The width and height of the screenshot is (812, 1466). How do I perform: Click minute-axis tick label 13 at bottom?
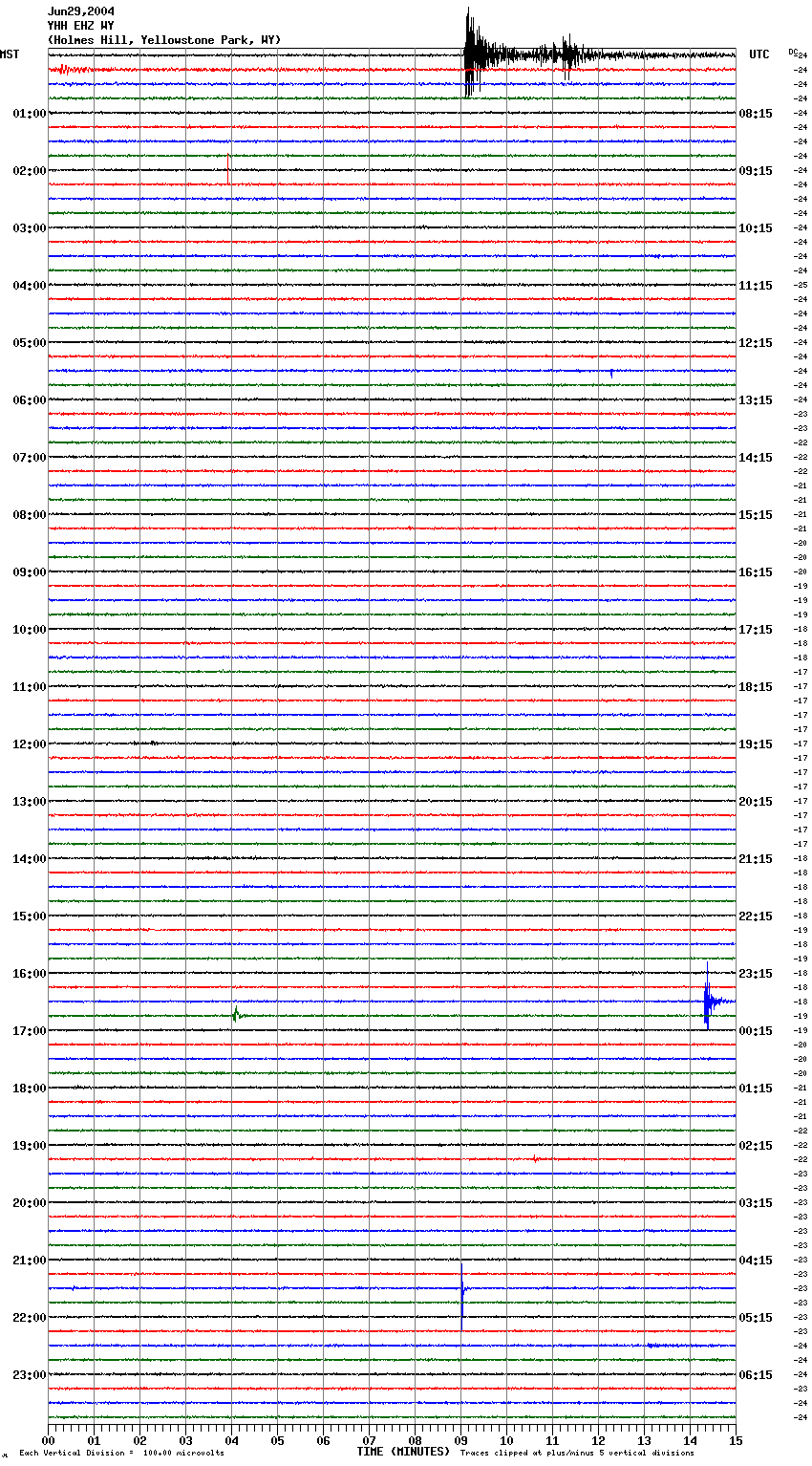pyautogui.click(x=644, y=1440)
